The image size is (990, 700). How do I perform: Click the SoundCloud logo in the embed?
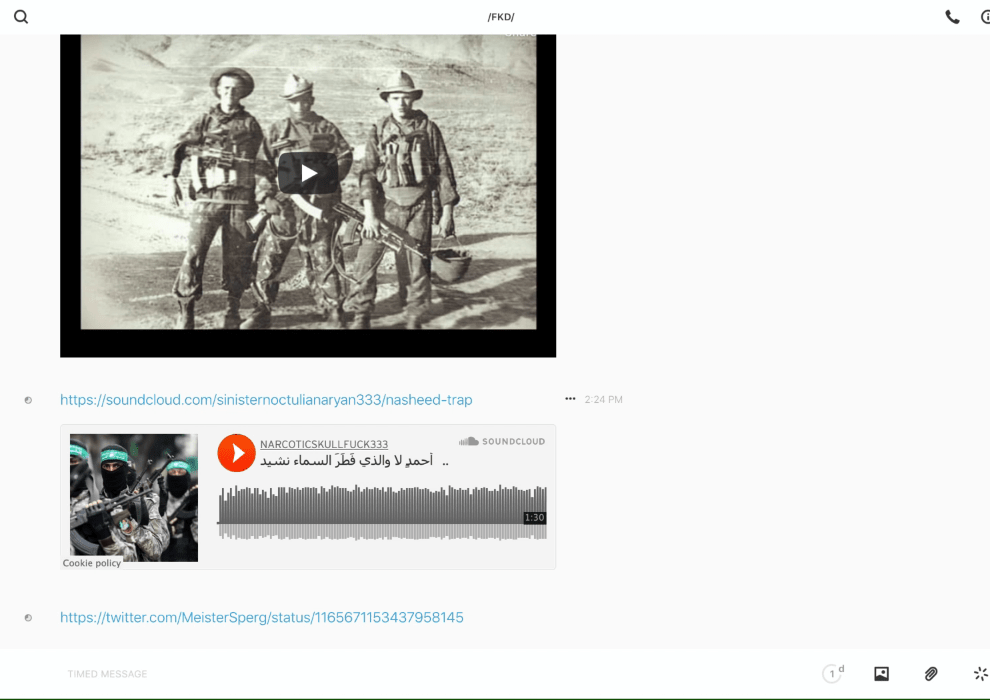502,441
